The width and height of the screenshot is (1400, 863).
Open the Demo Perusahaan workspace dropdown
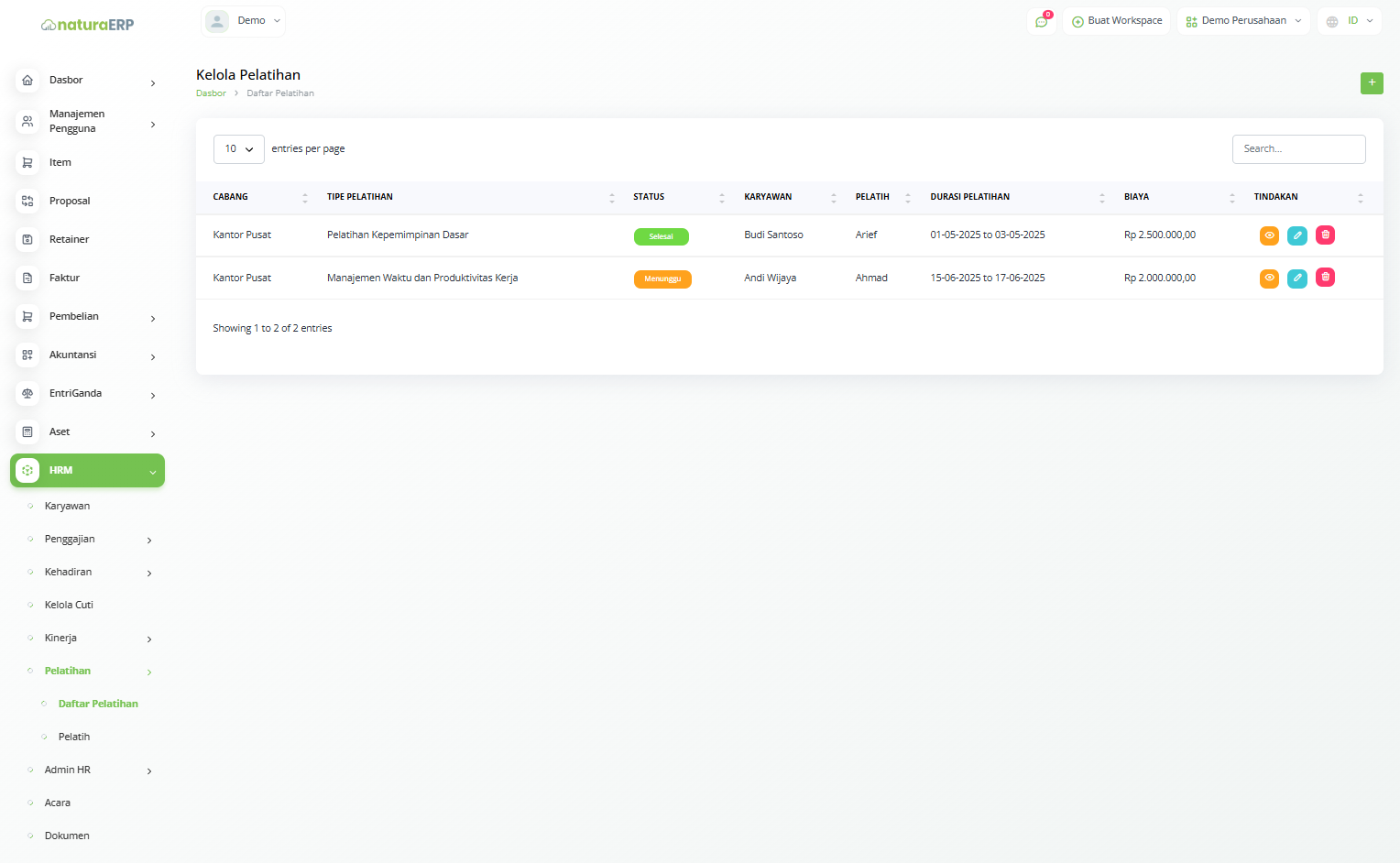(1243, 21)
